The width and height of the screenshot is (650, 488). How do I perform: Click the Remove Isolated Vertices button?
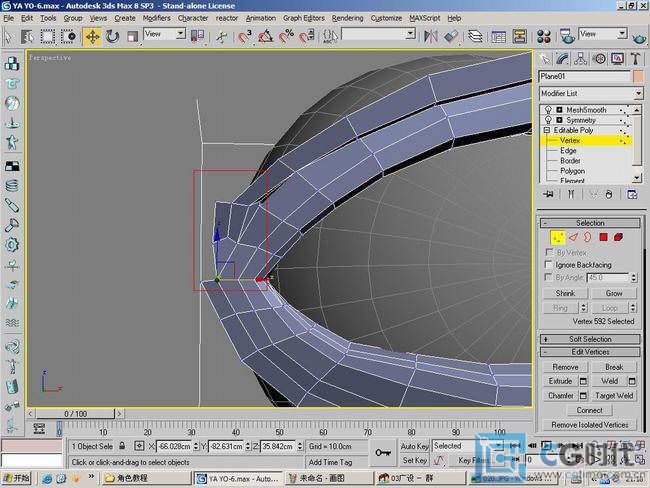tap(589, 425)
